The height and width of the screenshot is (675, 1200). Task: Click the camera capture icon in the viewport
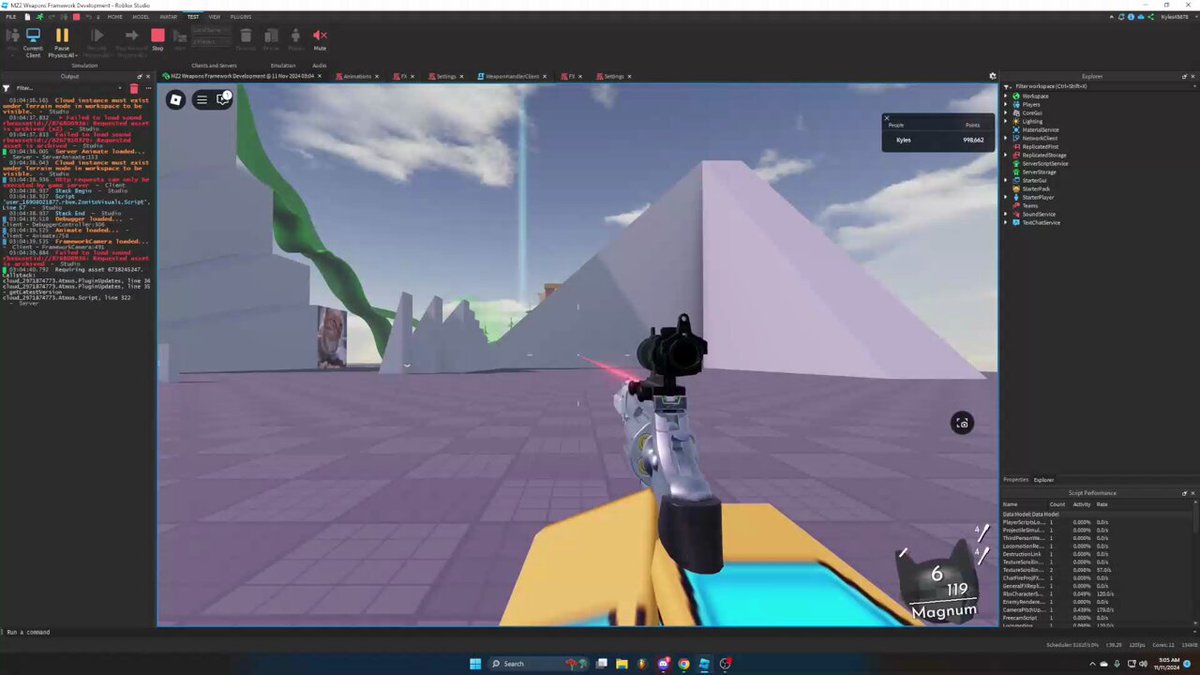pyautogui.click(x=961, y=423)
